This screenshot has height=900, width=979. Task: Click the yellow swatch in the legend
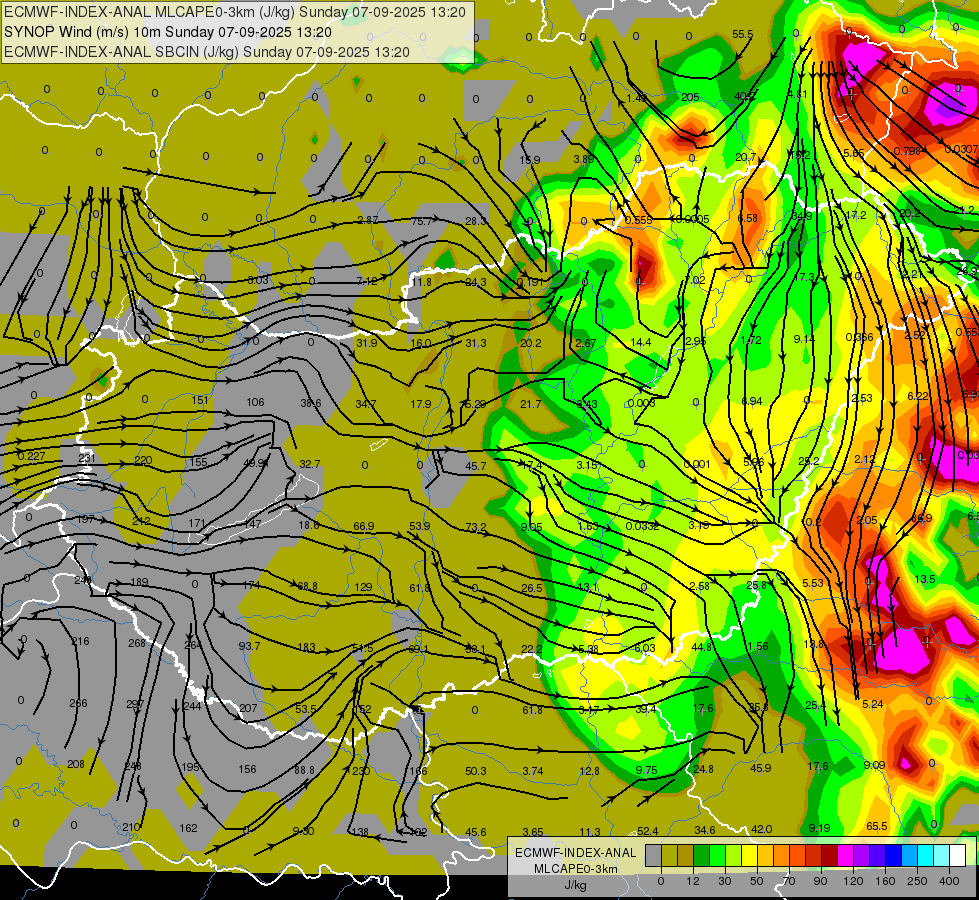point(750,855)
